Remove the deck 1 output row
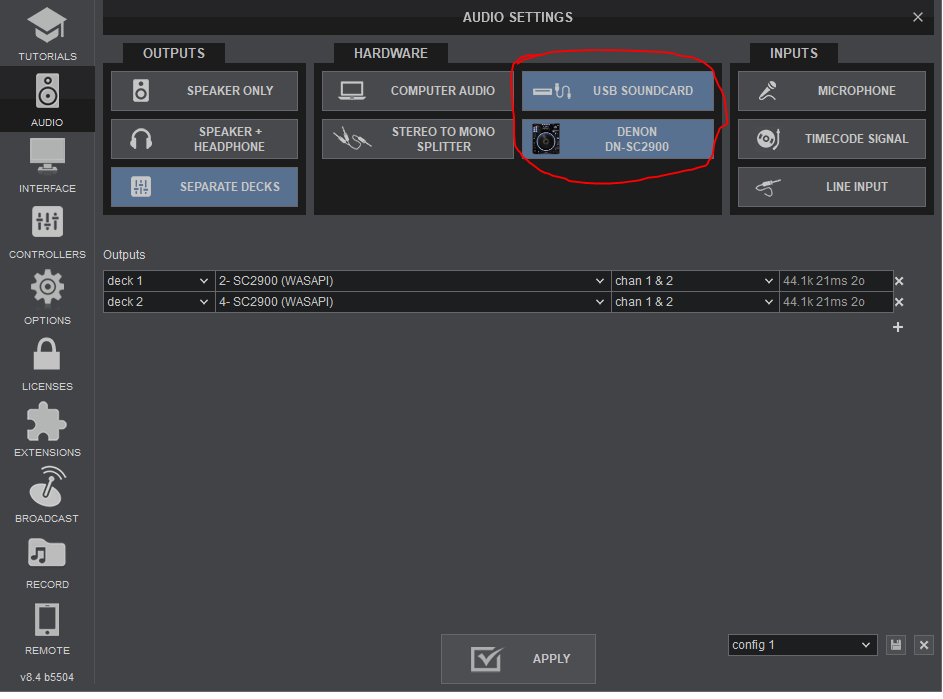Viewport: 943px width, 699px height. tap(899, 281)
